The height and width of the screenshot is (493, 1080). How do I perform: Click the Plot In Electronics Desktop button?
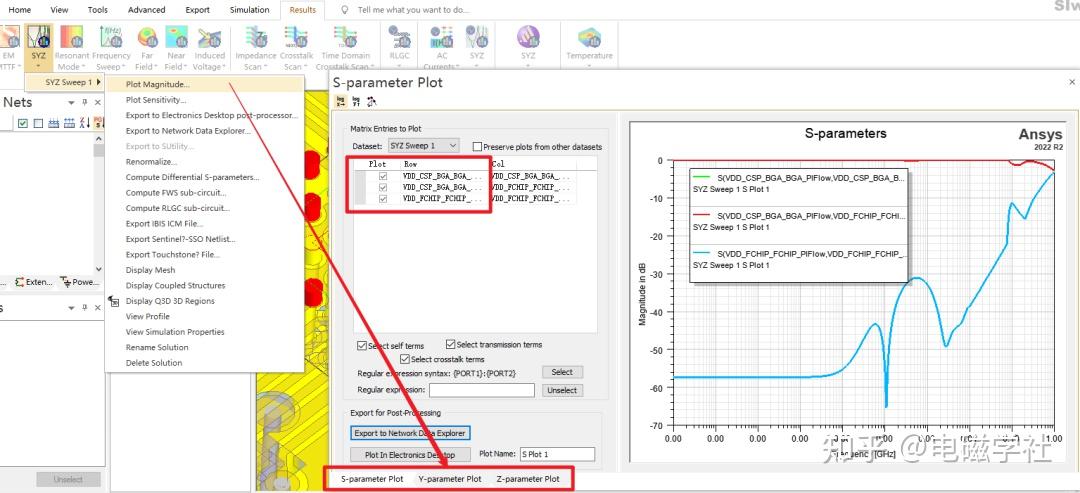click(x=410, y=454)
